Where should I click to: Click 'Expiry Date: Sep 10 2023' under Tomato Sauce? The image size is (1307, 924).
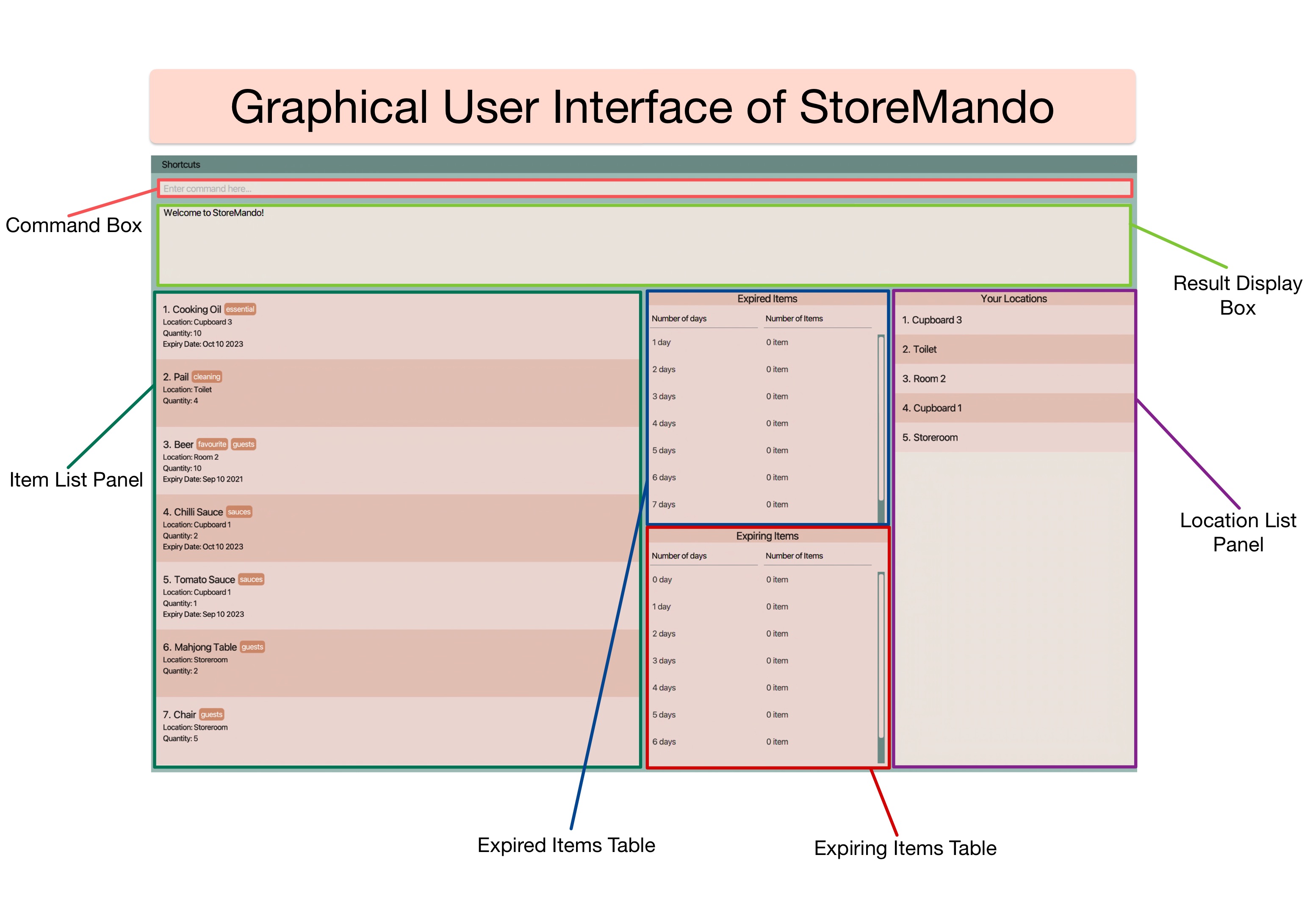pos(203,614)
